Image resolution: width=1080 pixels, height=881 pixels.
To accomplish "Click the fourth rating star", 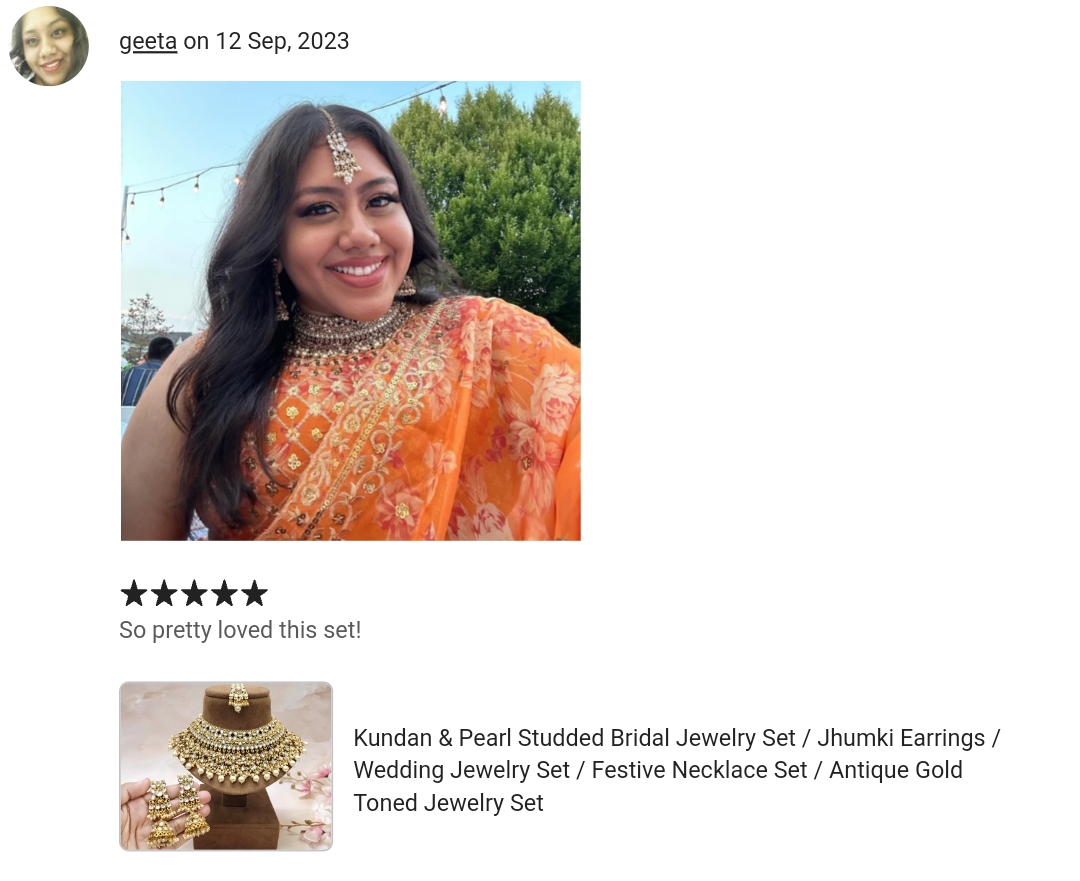I will [x=225, y=593].
